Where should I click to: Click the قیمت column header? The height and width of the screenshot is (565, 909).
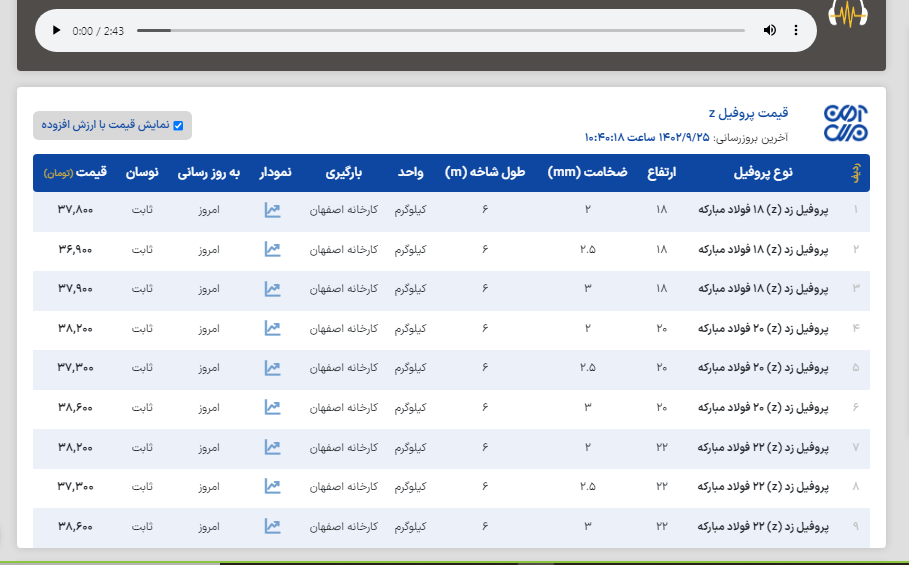pyautogui.click(x=89, y=173)
